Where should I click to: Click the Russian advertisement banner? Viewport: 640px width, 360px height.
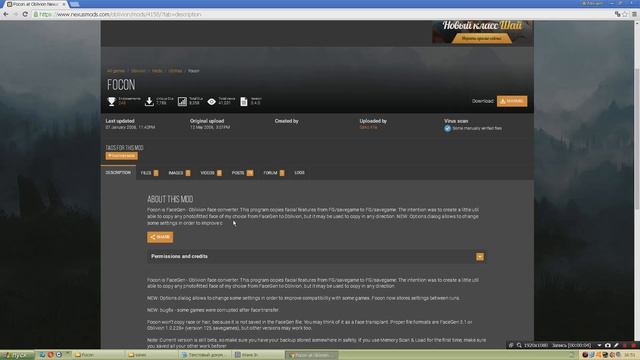482,32
